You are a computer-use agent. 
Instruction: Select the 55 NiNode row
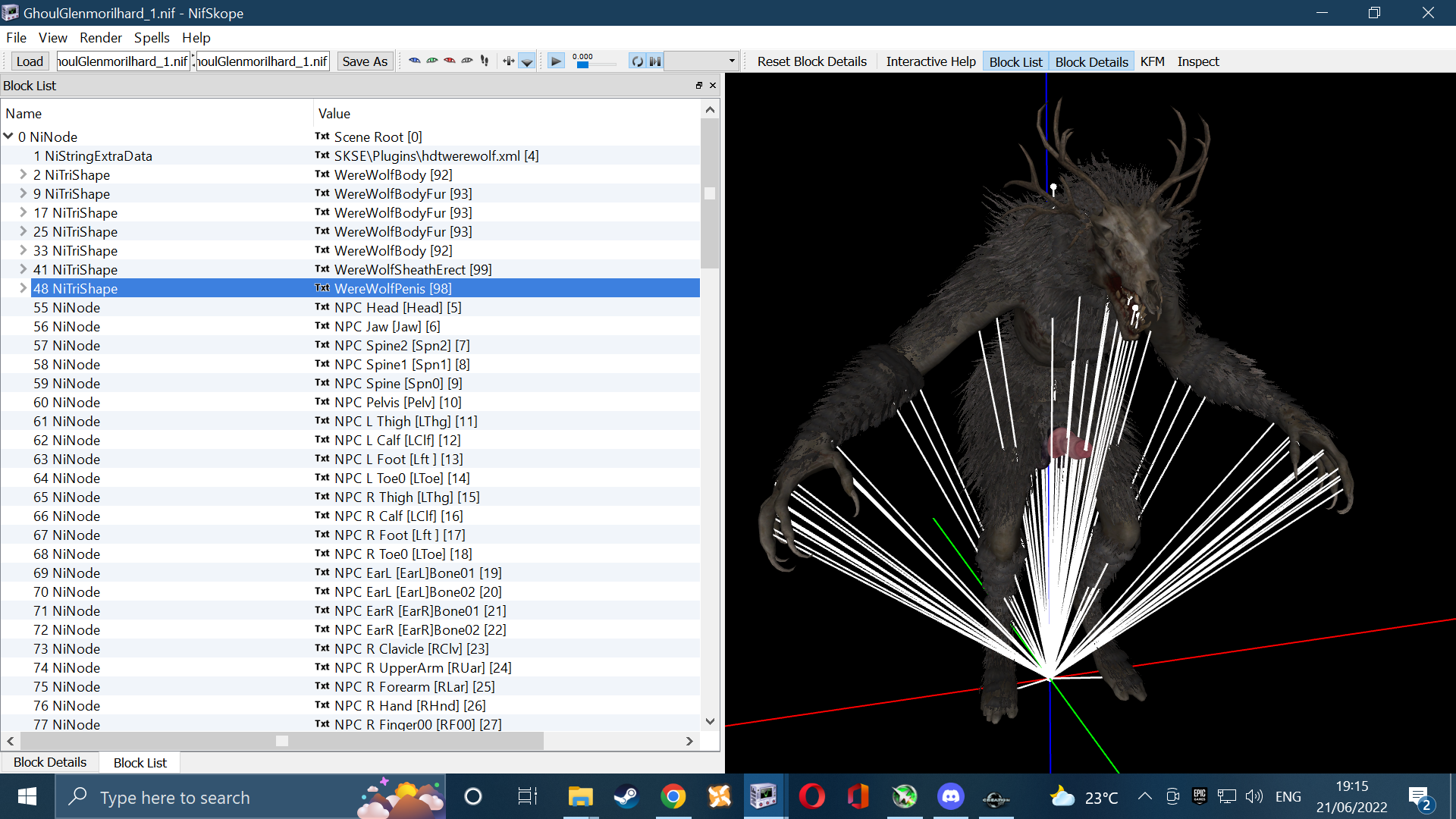(x=350, y=307)
